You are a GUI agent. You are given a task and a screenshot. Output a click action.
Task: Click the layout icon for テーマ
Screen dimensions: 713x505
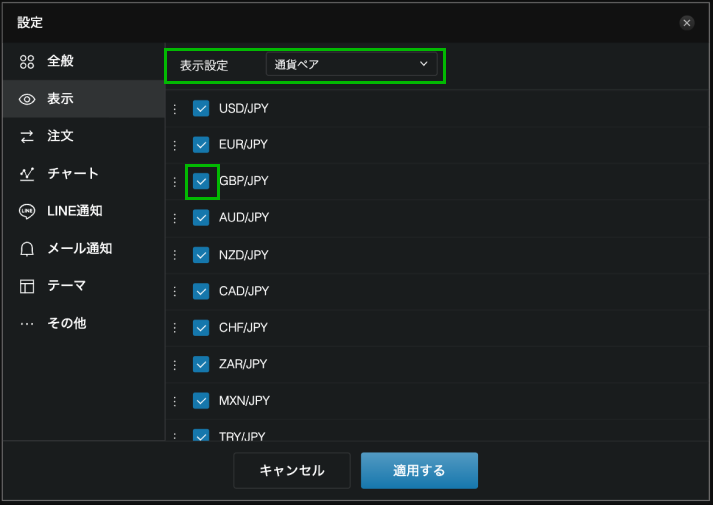[27, 286]
